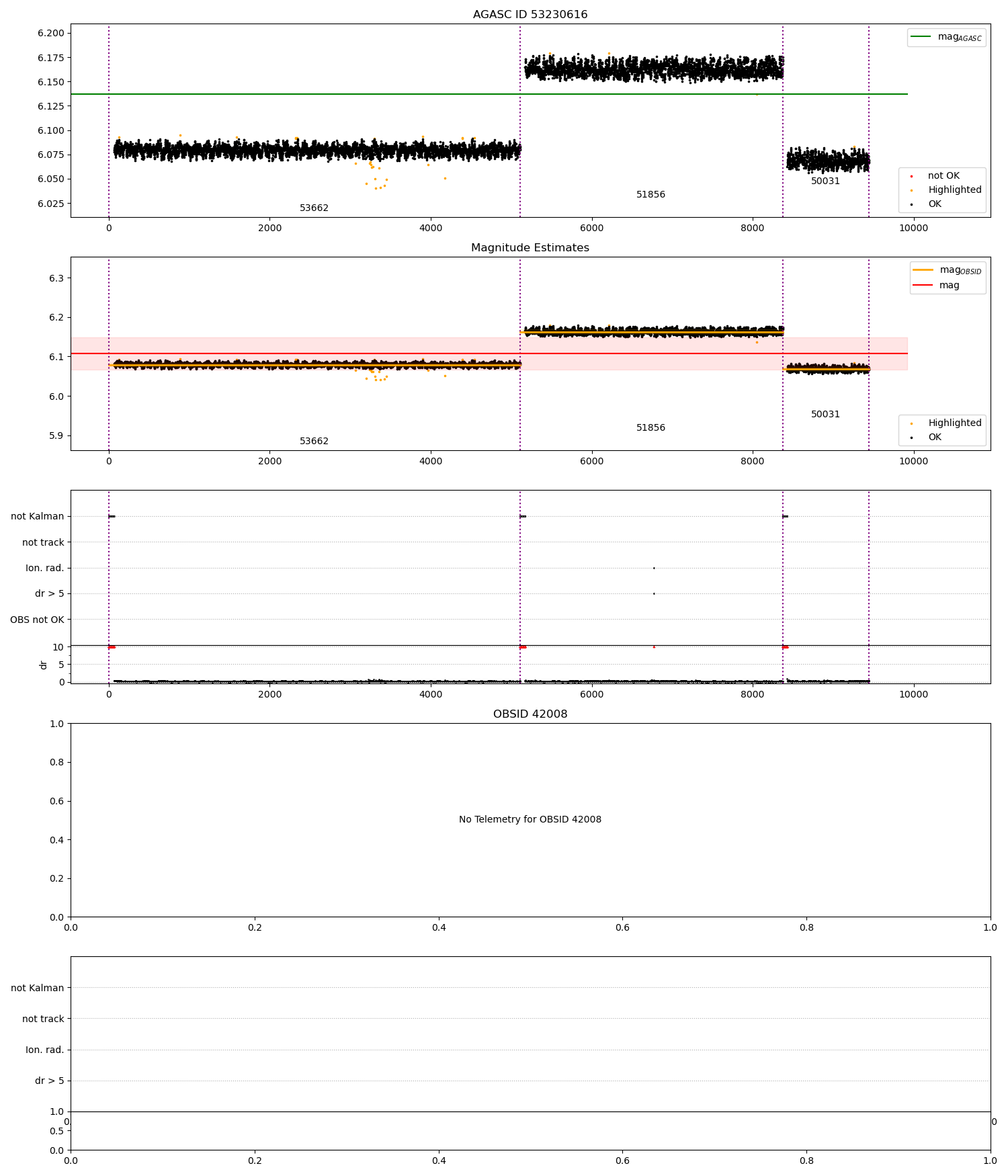Select "Highlighted" legend entry in Magnitude Estimates plot

(x=947, y=423)
